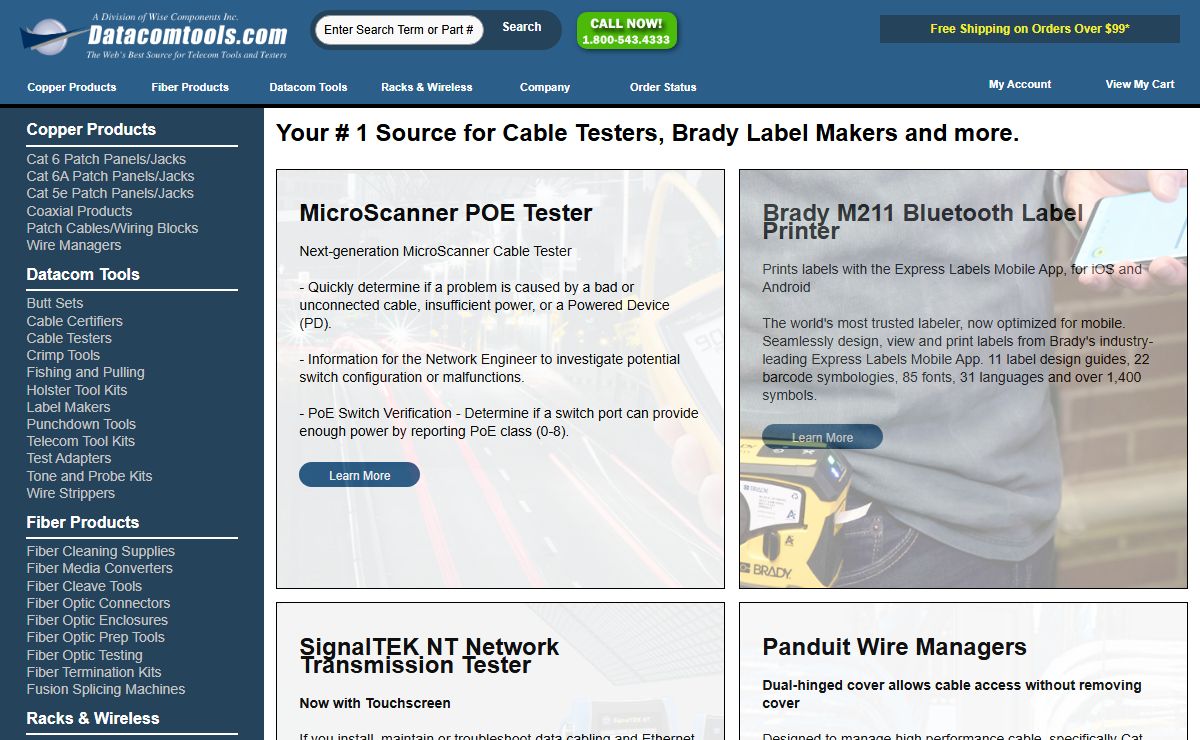Select Patch Cables/Wiring Blocks link
This screenshot has height=740, width=1200.
point(112,228)
